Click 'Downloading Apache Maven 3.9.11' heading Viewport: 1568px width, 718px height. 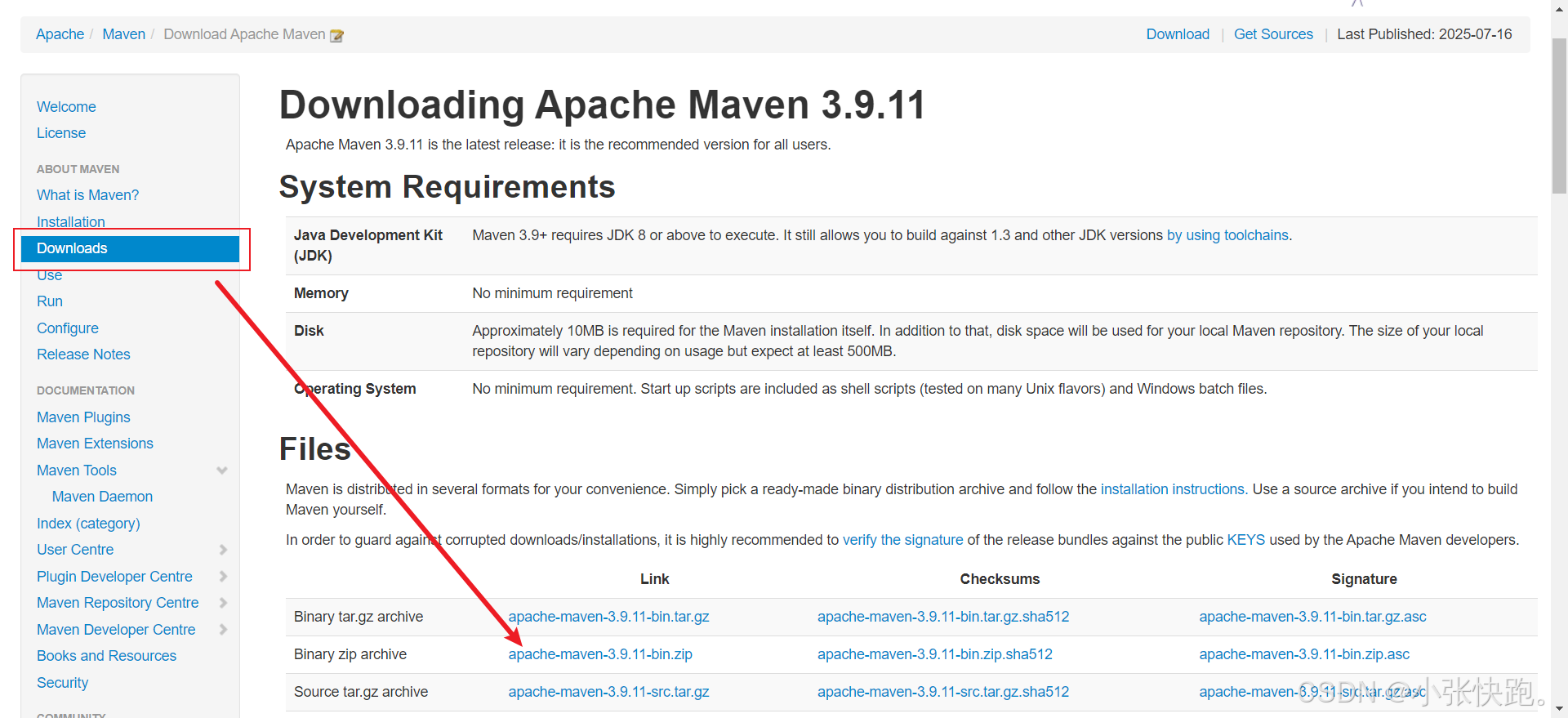(602, 105)
